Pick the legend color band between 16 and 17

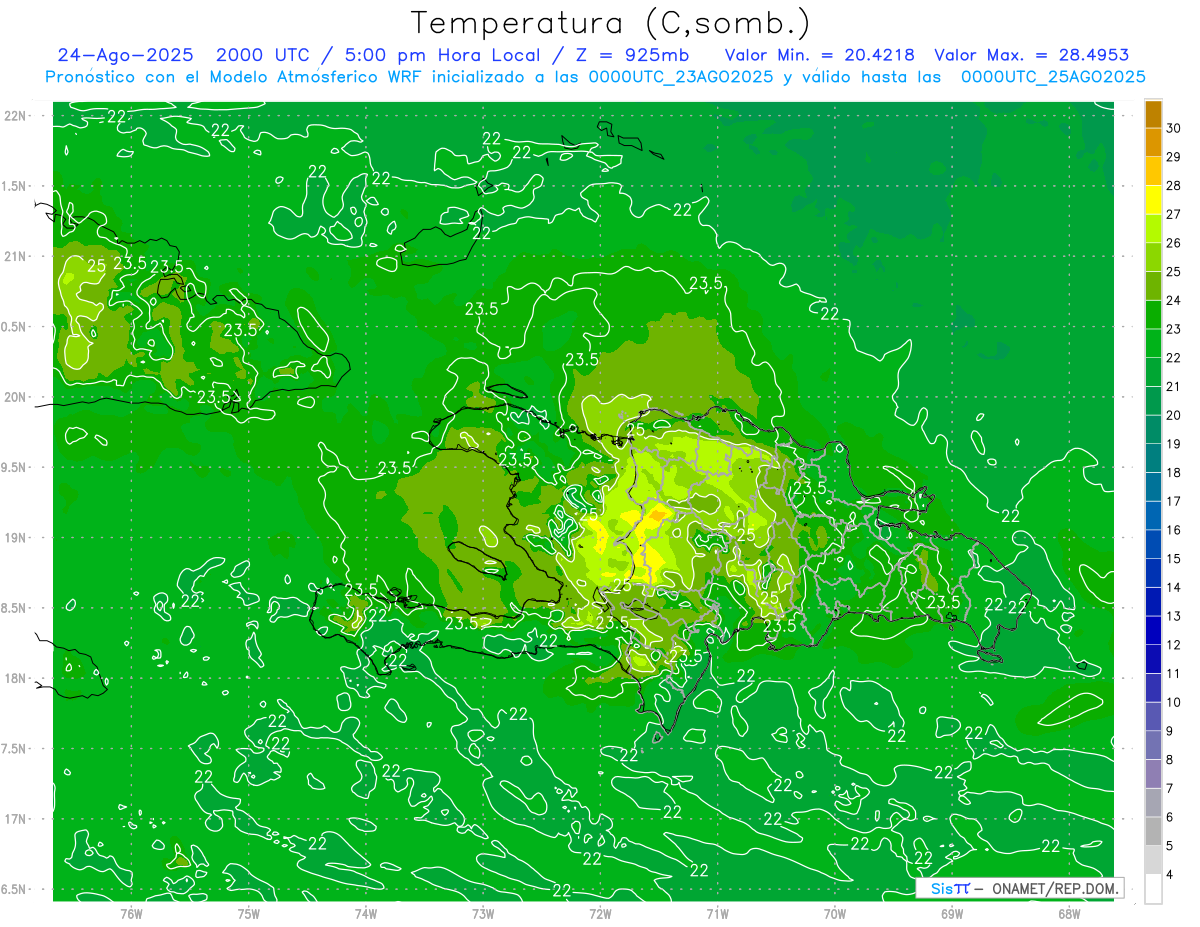tap(1153, 515)
